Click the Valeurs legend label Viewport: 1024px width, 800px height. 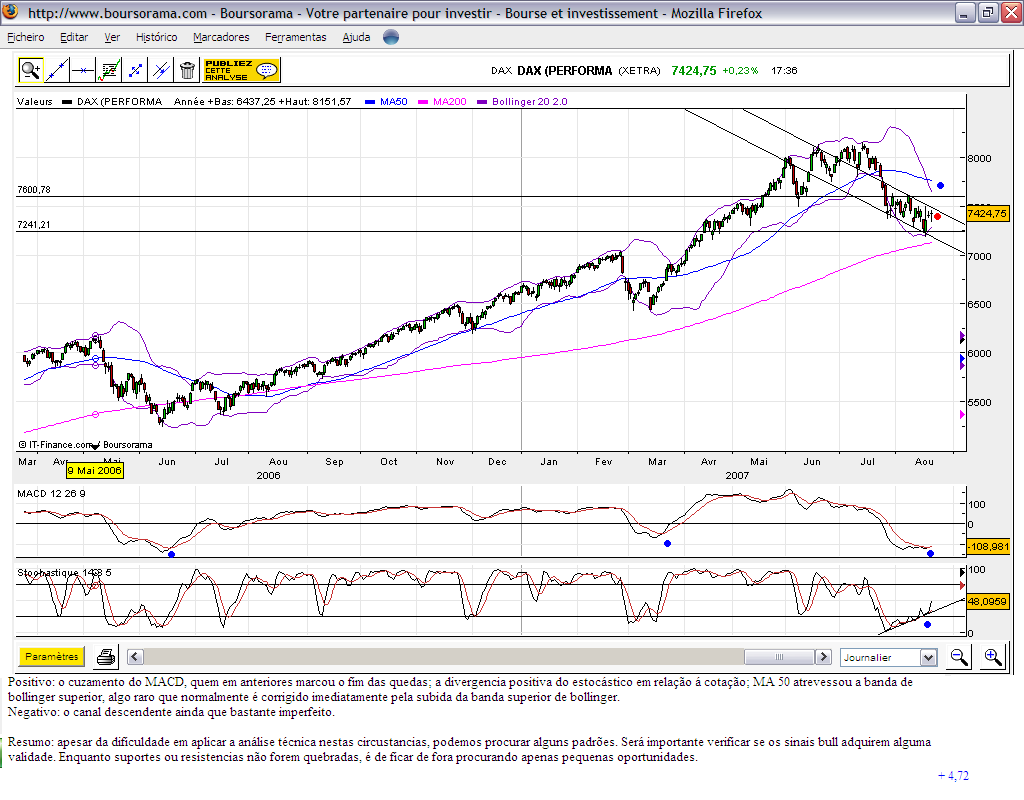(35, 102)
